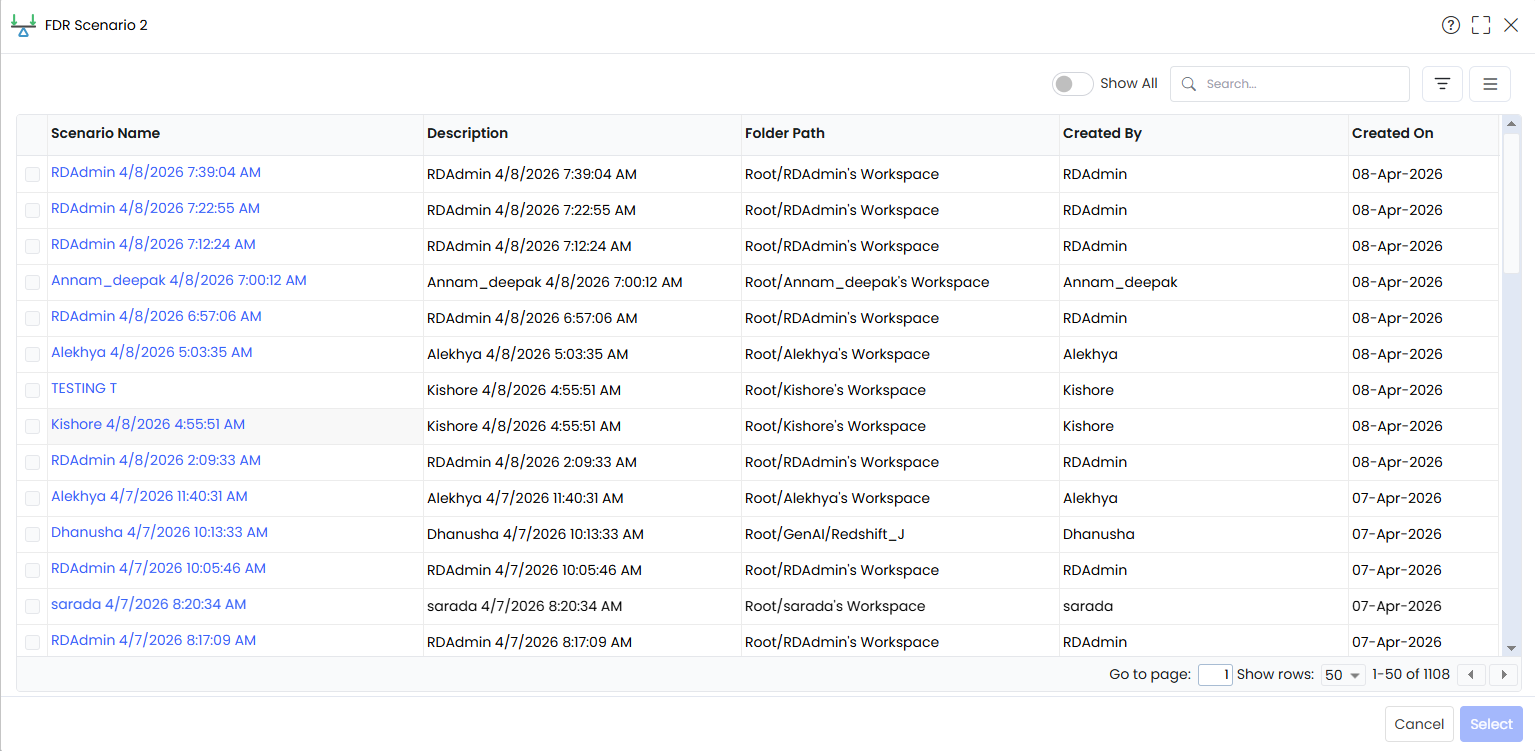Sort by Scenario Name column header
The image size is (1535, 751).
(x=105, y=133)
